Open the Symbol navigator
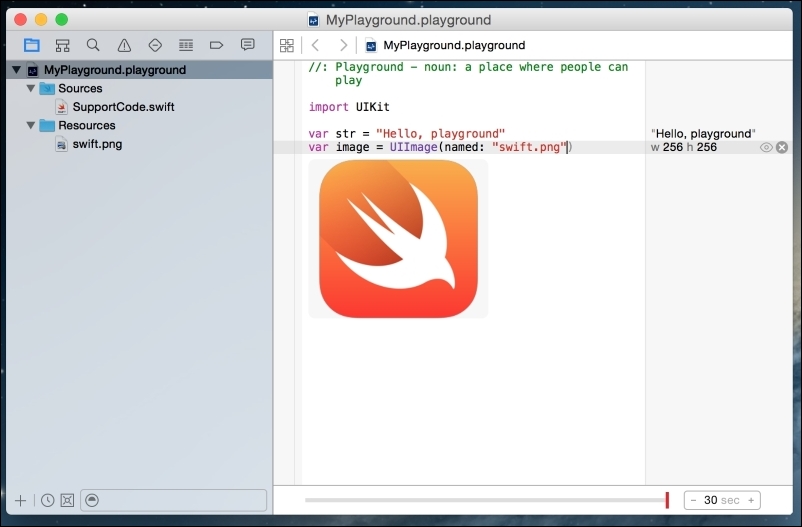The height and width of the screenshot is (527, 802). click(62, 45)
